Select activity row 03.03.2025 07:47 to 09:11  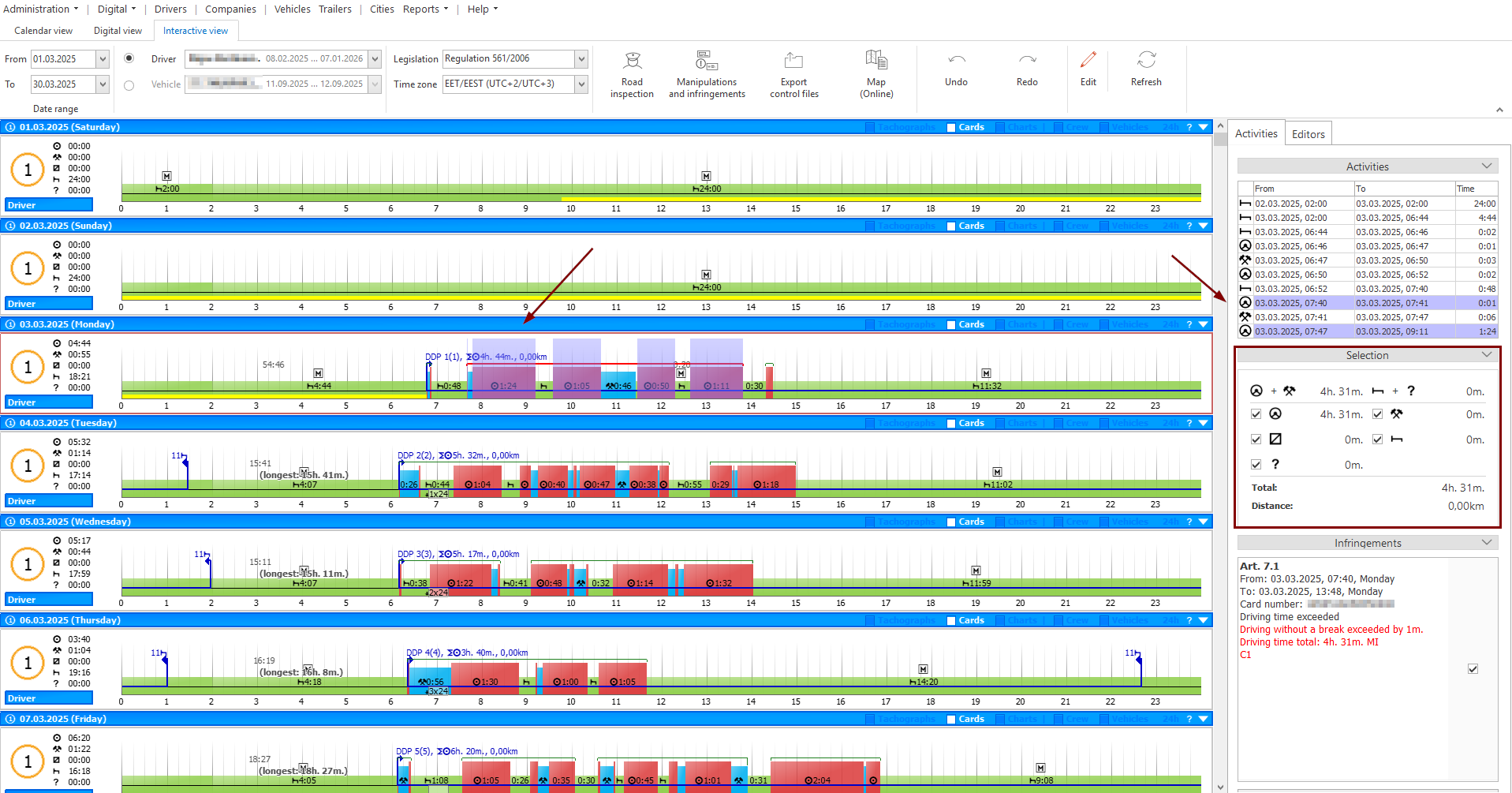1368,331
